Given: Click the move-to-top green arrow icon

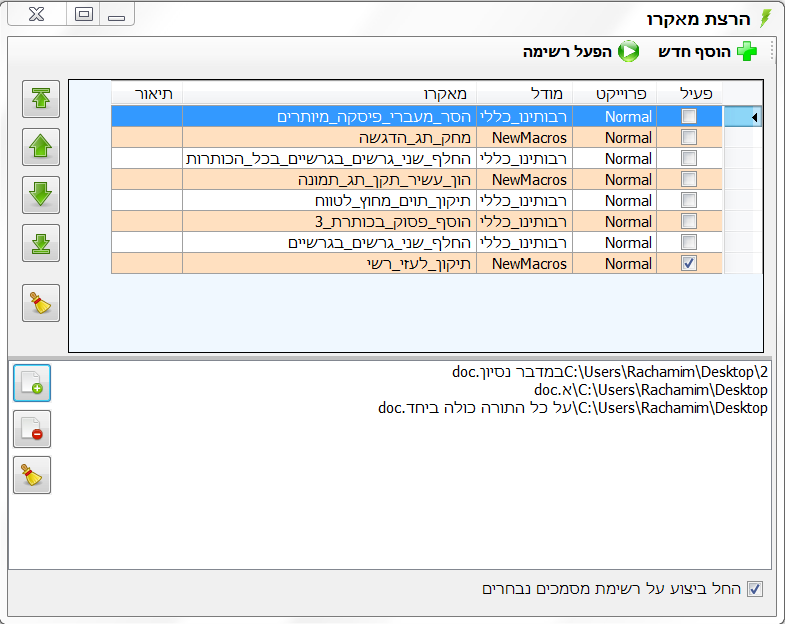Looking at the screenshot, I should pos(41,99).
